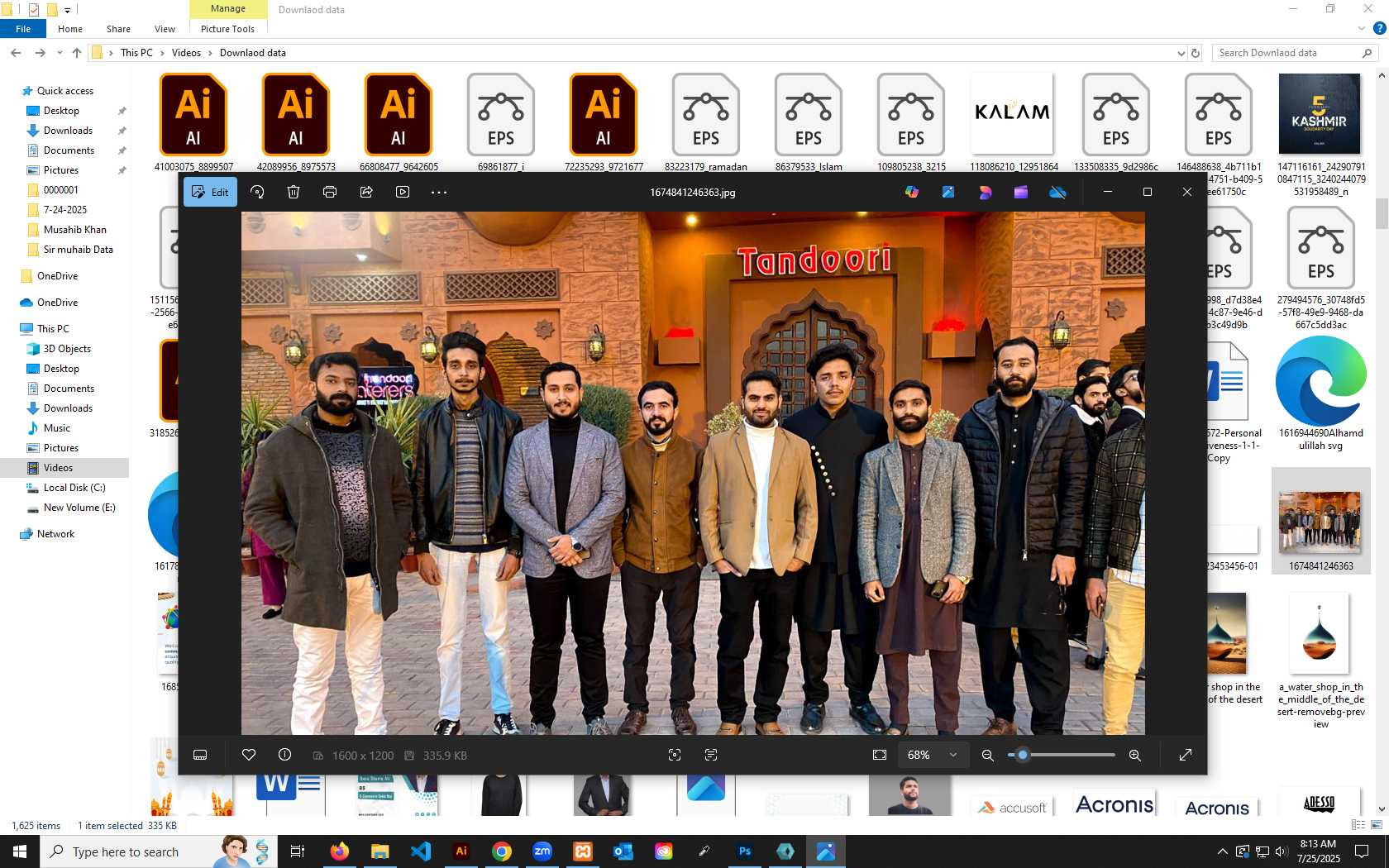Show hidden system tray icons
Screen dimensions: 1389x868
coord(1222,851)
